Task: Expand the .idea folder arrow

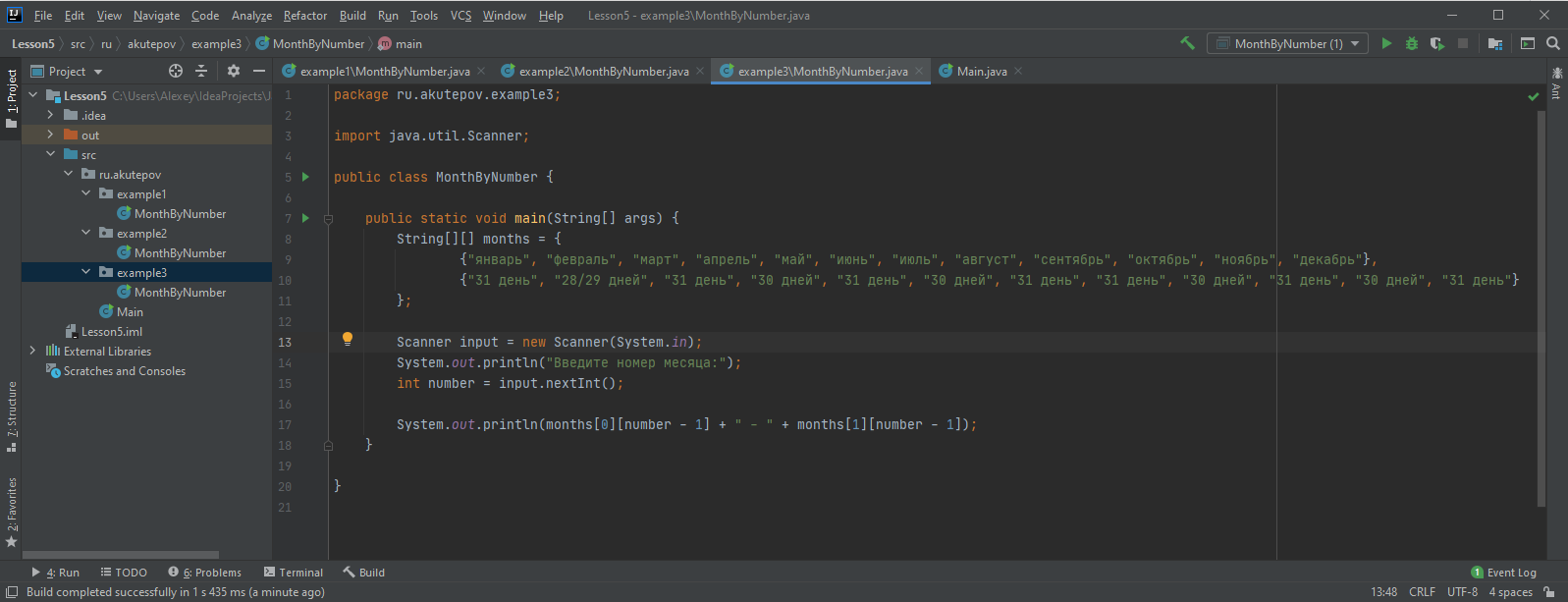Action: [x=51, y=115]
